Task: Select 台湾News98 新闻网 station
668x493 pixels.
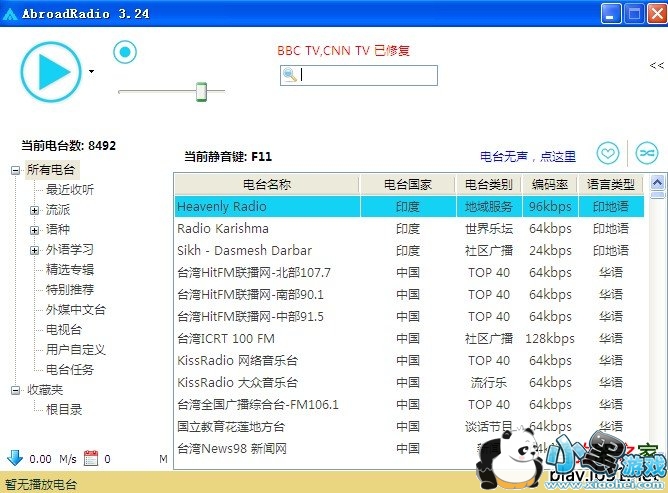Action: click(x=232, y=449)
